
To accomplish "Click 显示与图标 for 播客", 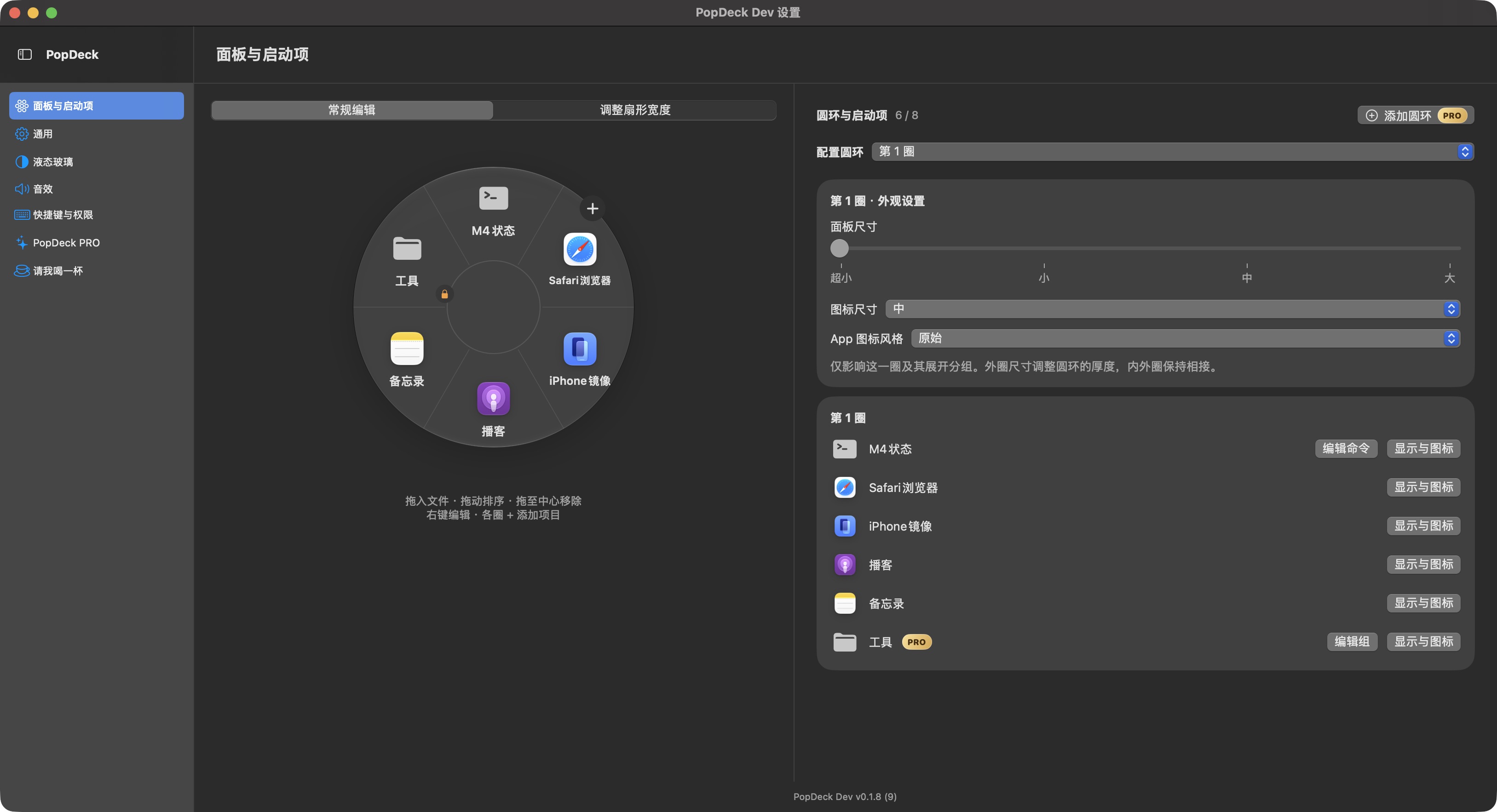I will point(1424,565).
